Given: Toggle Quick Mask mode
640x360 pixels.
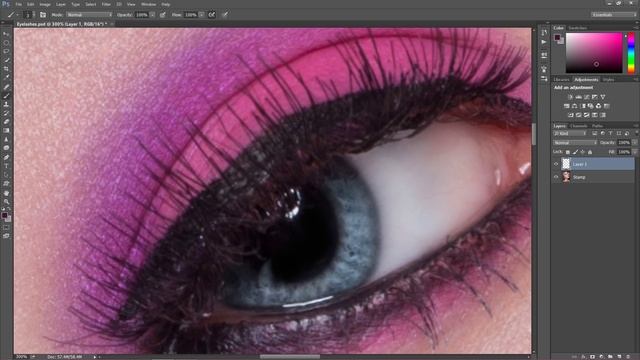Looking at the screenshot, I should [6, 228].
